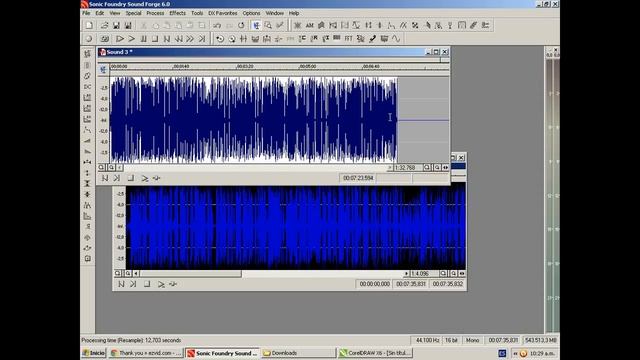This screenshot has height=360, width=640.
Task: Open the Window menu
Action: coord(275,13)
